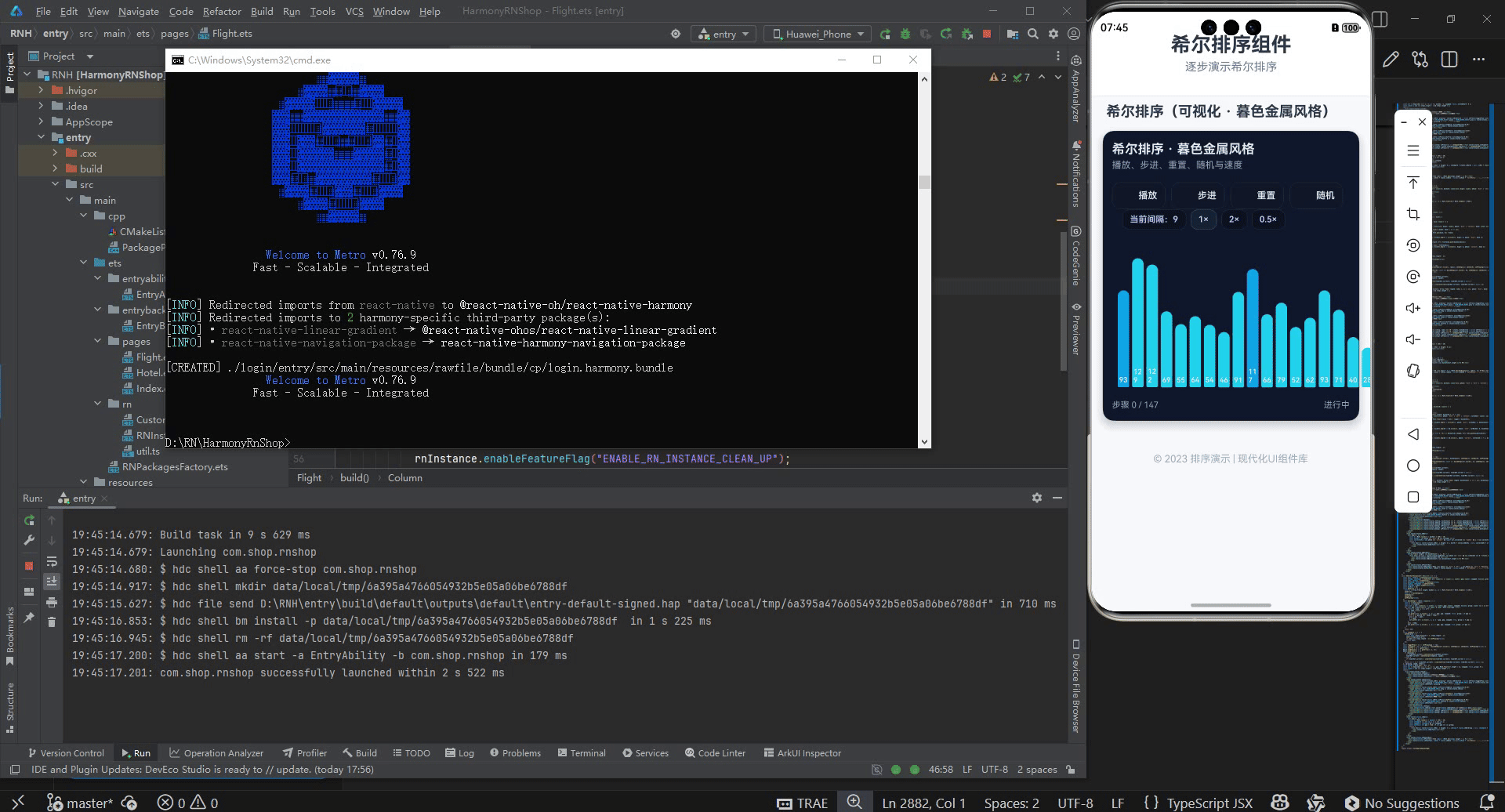The height and width of the screenshot is (812, 1505).
Task: Clear the Run console with trash icon
Action: coord(52,622)
